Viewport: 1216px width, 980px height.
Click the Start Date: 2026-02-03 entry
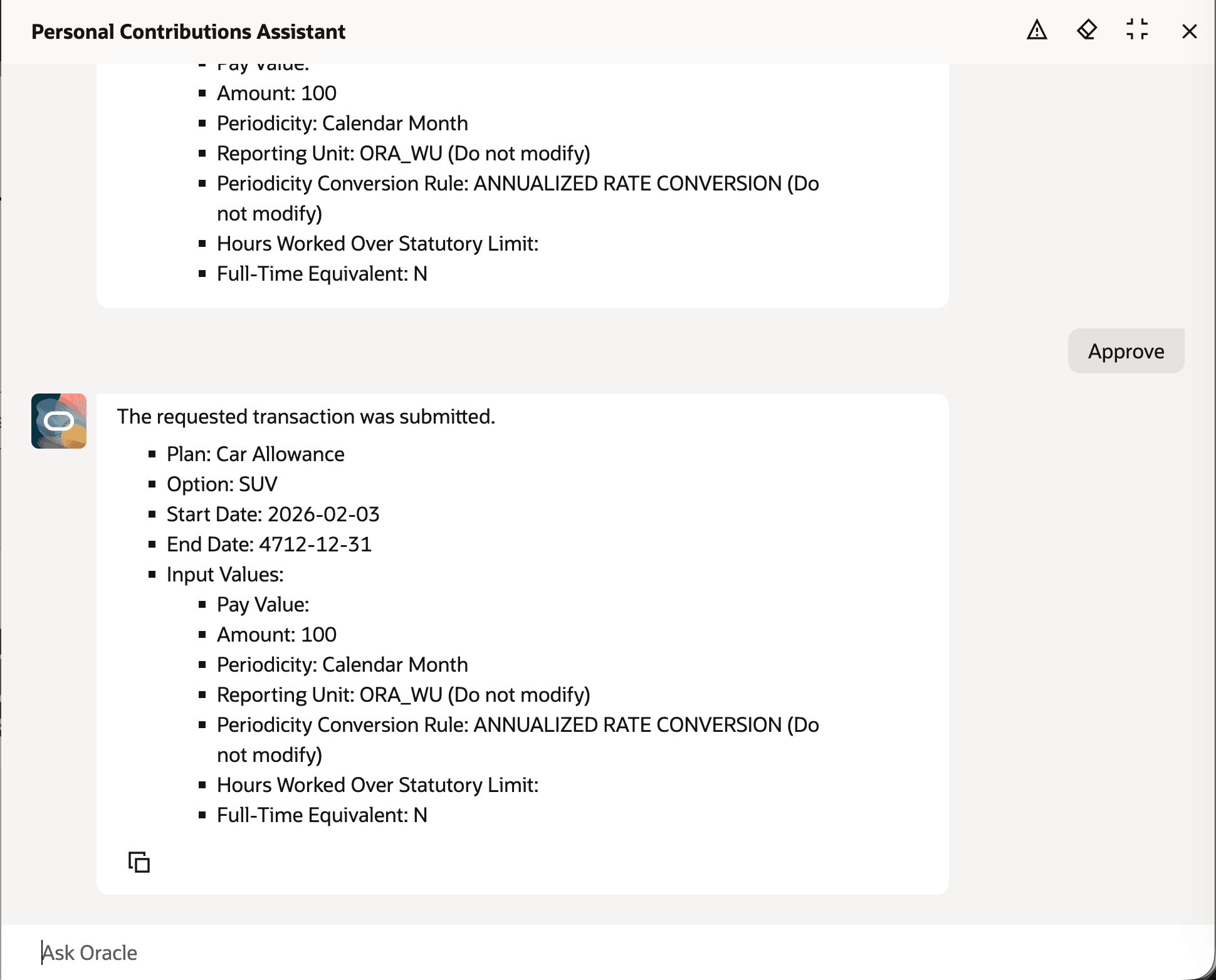tap(273, 514)
